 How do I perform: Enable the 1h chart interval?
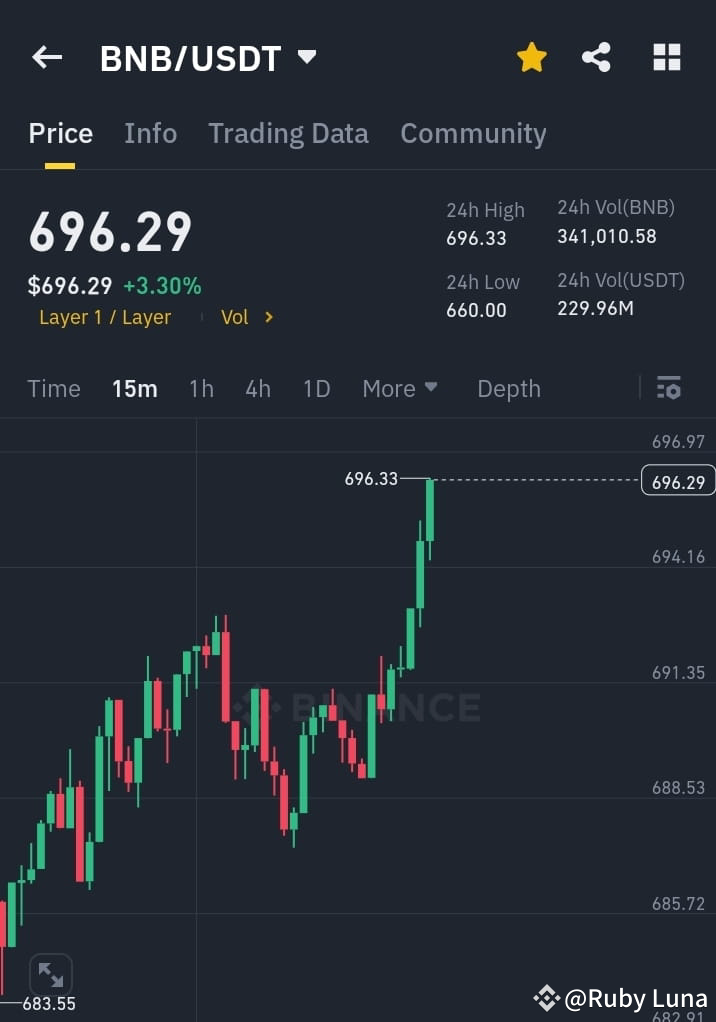tap(201, 388)
